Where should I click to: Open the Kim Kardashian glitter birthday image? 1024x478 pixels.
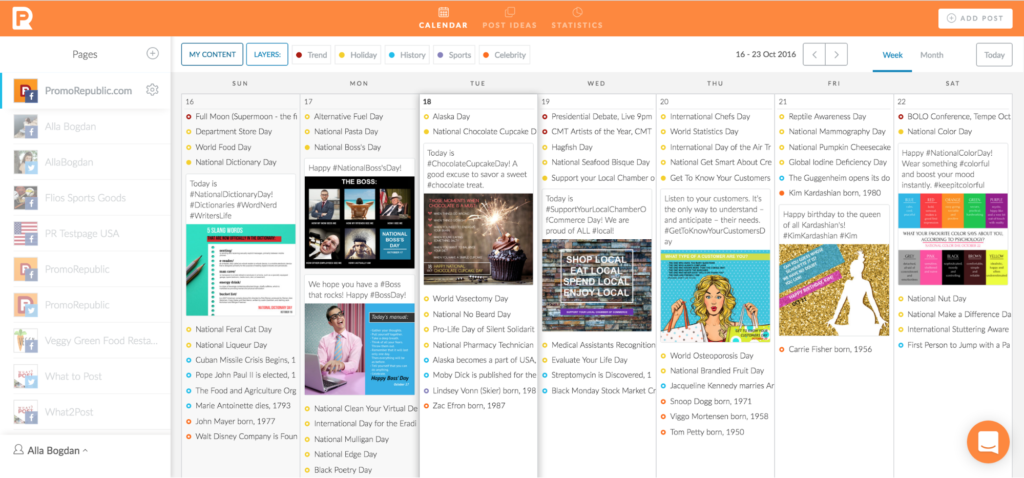834,290
